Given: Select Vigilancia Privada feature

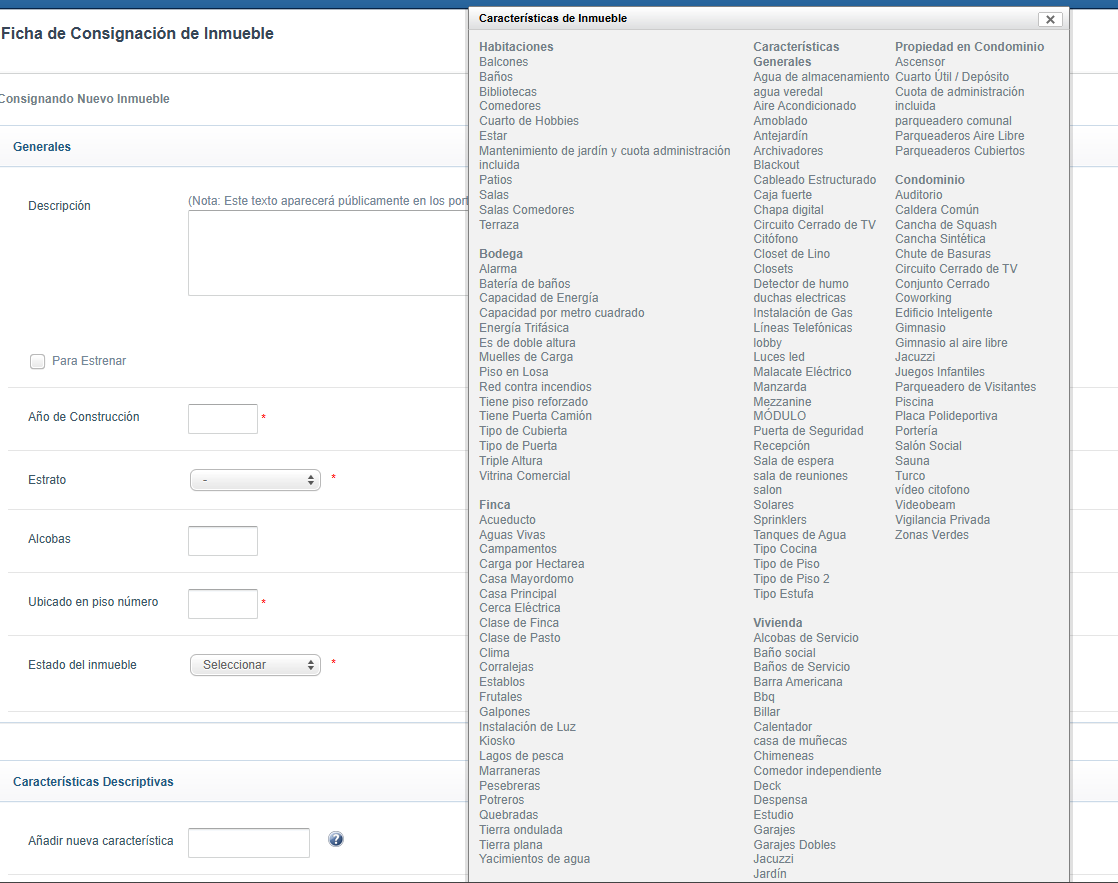Looking at the screenshot, I should pyautogui.click(x=943, y=520).
